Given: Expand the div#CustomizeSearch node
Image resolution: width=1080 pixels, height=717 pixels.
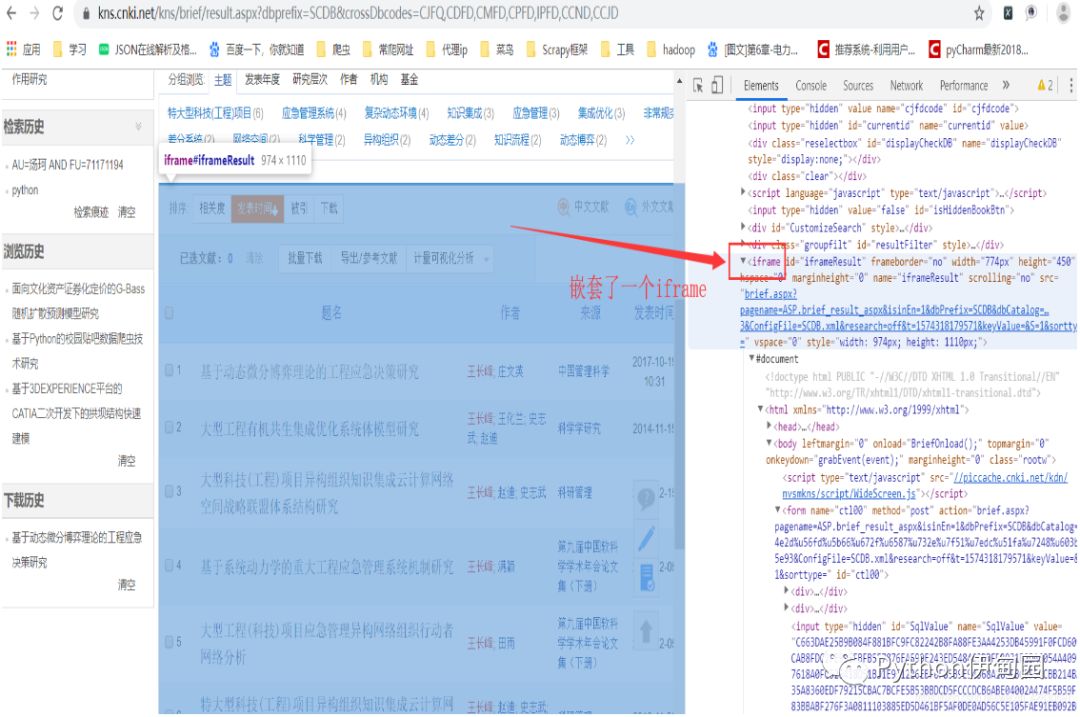Looking at the screenshot, I should [x=743, y=227].
